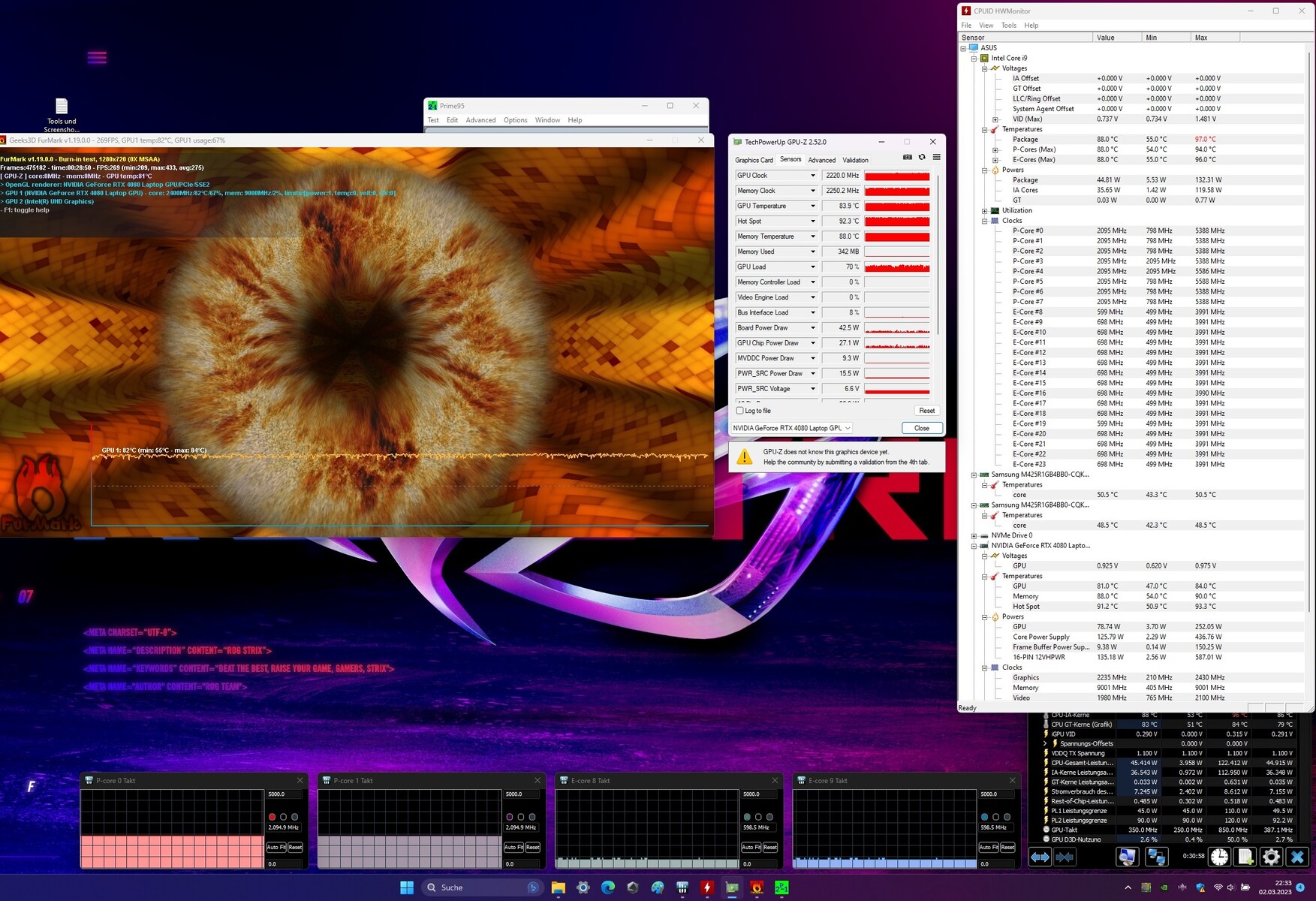Viewport: 1316px width, 901px height.
Task: Click the HWiNFO collapse arrows icon
Action: click(x=1065, y=857)
